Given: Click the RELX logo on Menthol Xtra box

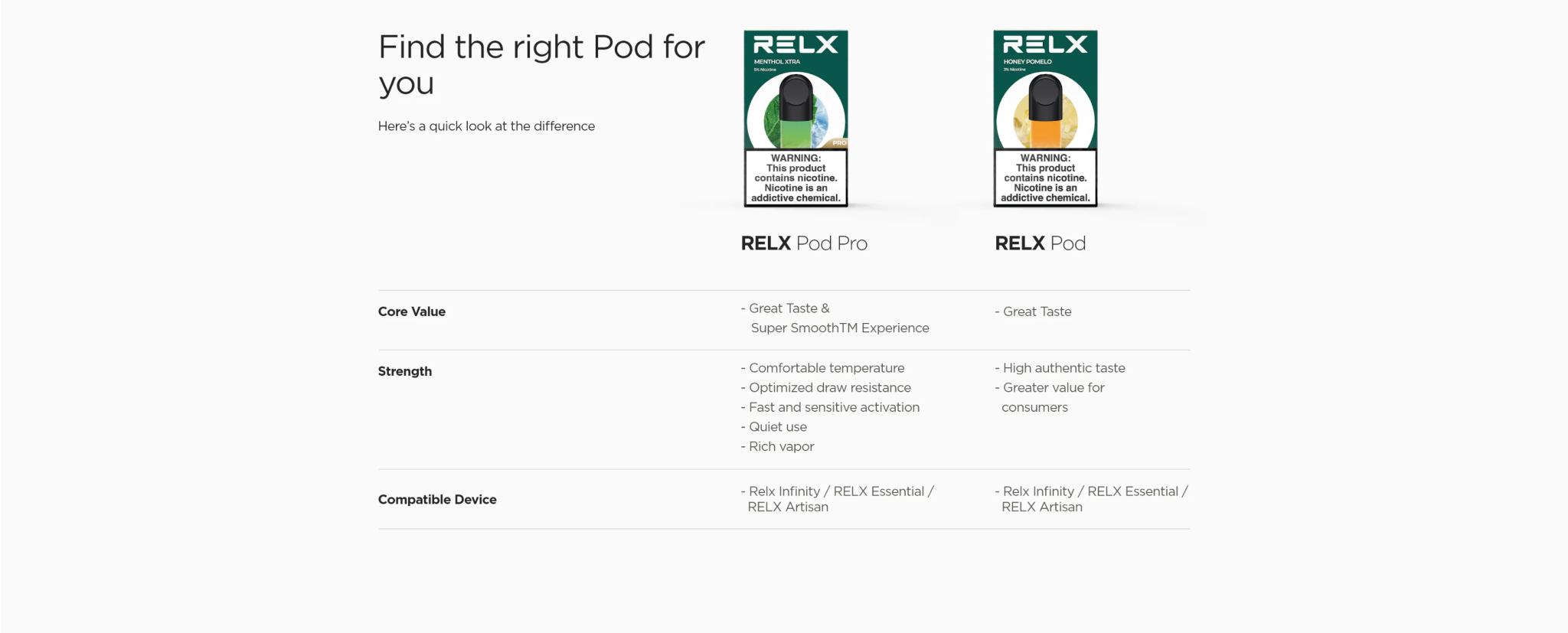Looking at the screenshot, I should coord(795,45).
